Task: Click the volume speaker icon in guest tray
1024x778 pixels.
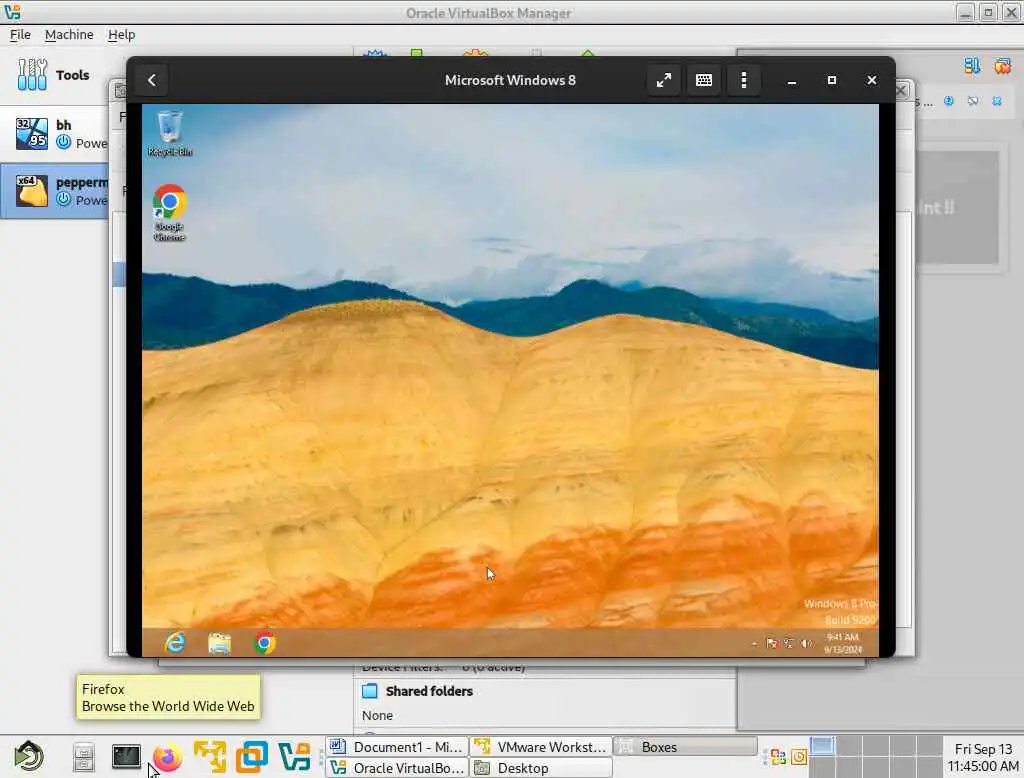Action: pos(806,643)
